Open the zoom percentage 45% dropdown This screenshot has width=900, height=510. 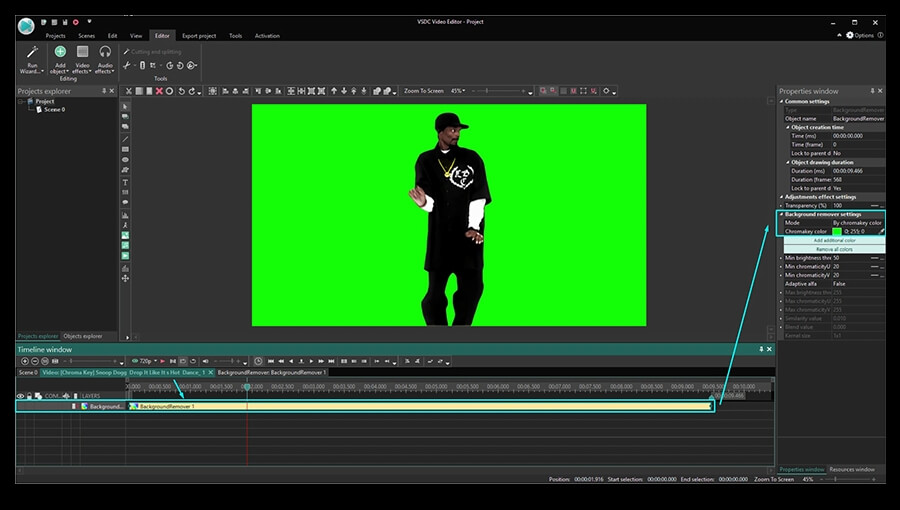pyautogui.click(x=458, y=91)
